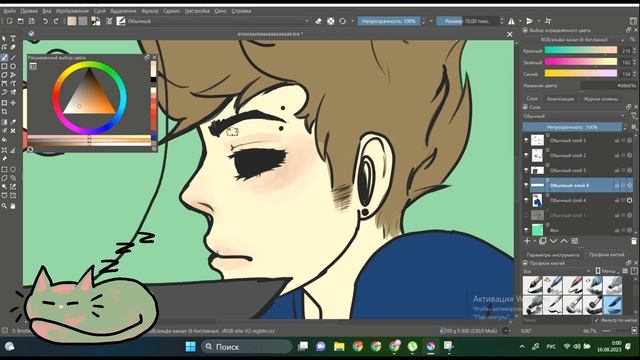Open File Explorer from taskbar
Viewport: 640px width, 360px height.
339,347
